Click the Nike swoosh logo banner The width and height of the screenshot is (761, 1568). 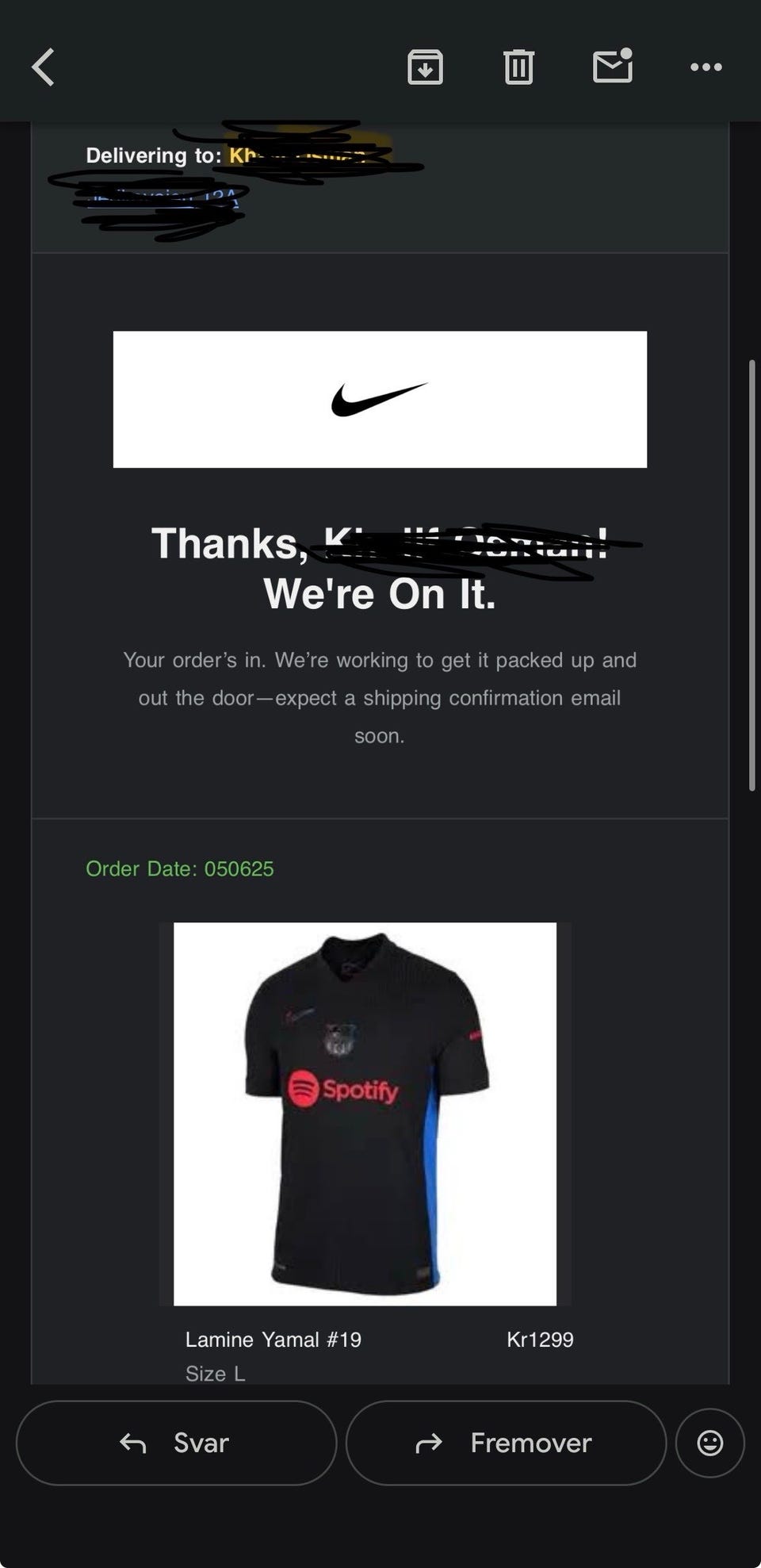pos(380,399)
